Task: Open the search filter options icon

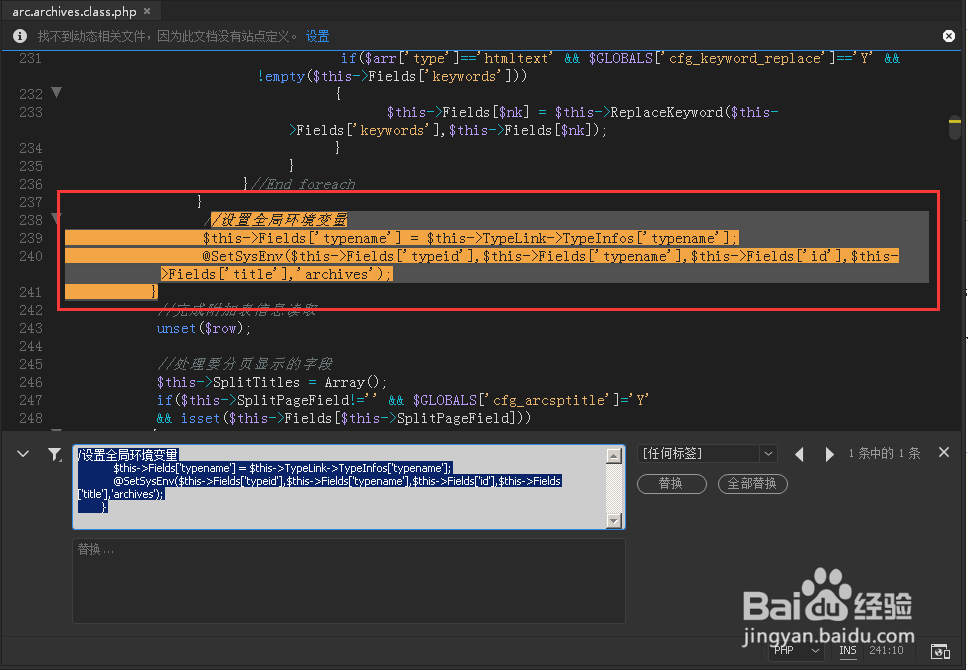Action: click(55, 454)
